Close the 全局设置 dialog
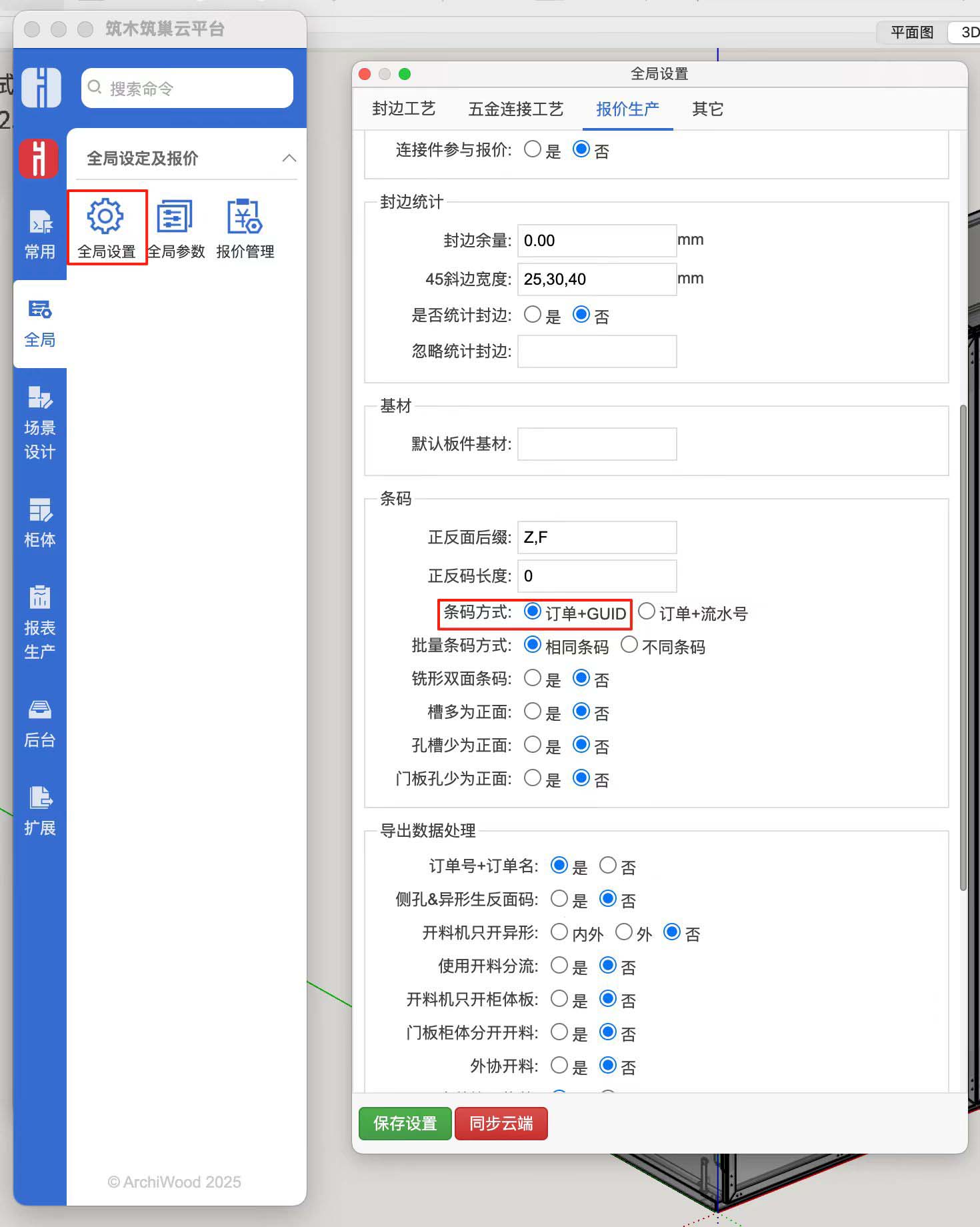The height and width of the screenshot is (1227, 980). click(x=365, y=74)
